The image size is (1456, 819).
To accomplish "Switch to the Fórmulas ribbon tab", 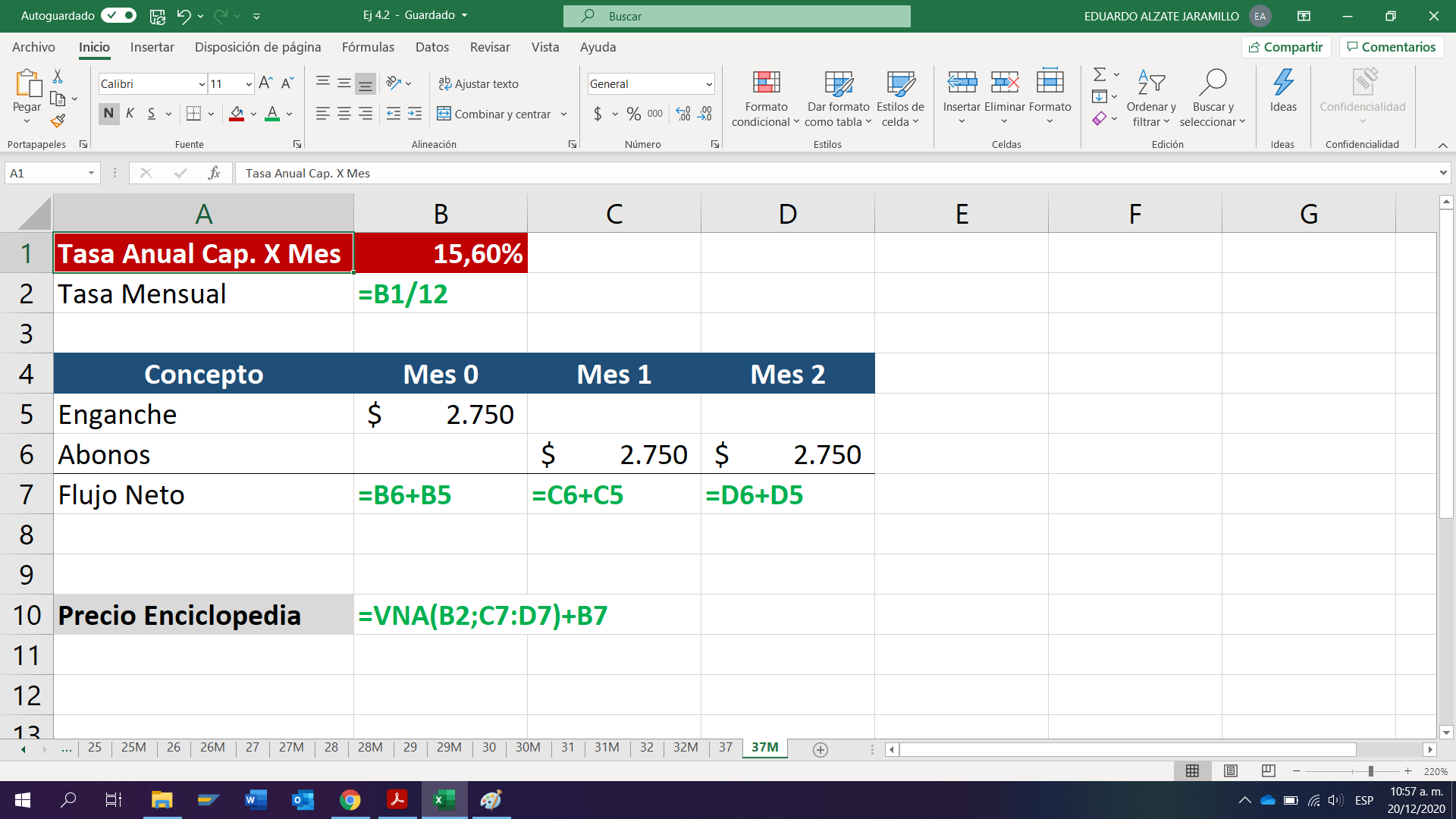I will point(368,47).
